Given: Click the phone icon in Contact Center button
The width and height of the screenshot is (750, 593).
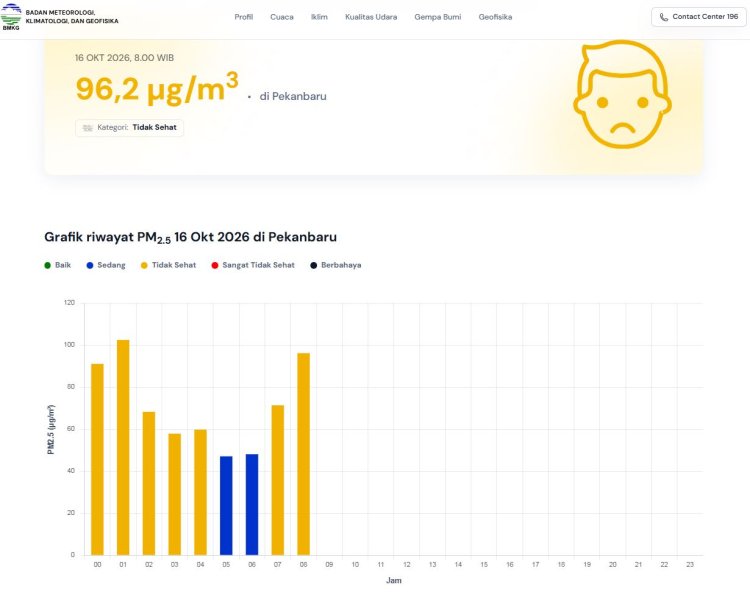Looking at the screenshot, I should point(664,17).
